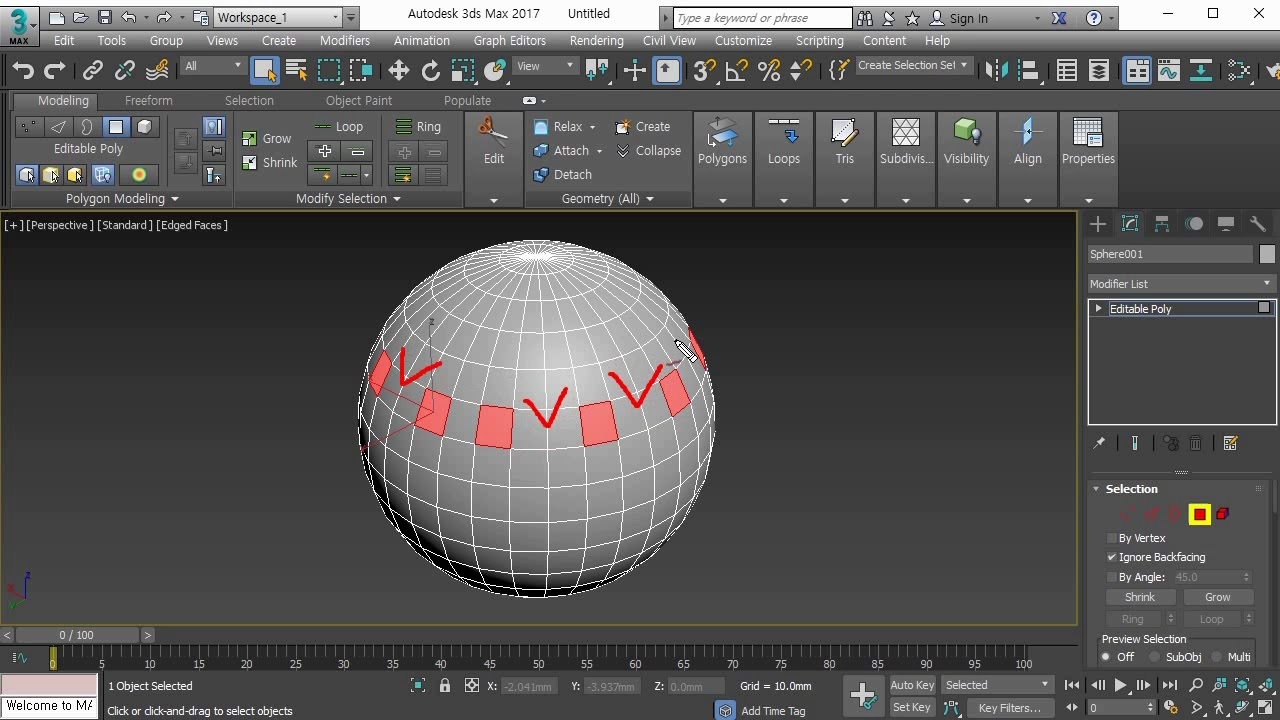The width and height of the screenshot is (1280, 720).
Task: Expand the Editable Poly modifier stack entry
Action: tap(1099, 309)
